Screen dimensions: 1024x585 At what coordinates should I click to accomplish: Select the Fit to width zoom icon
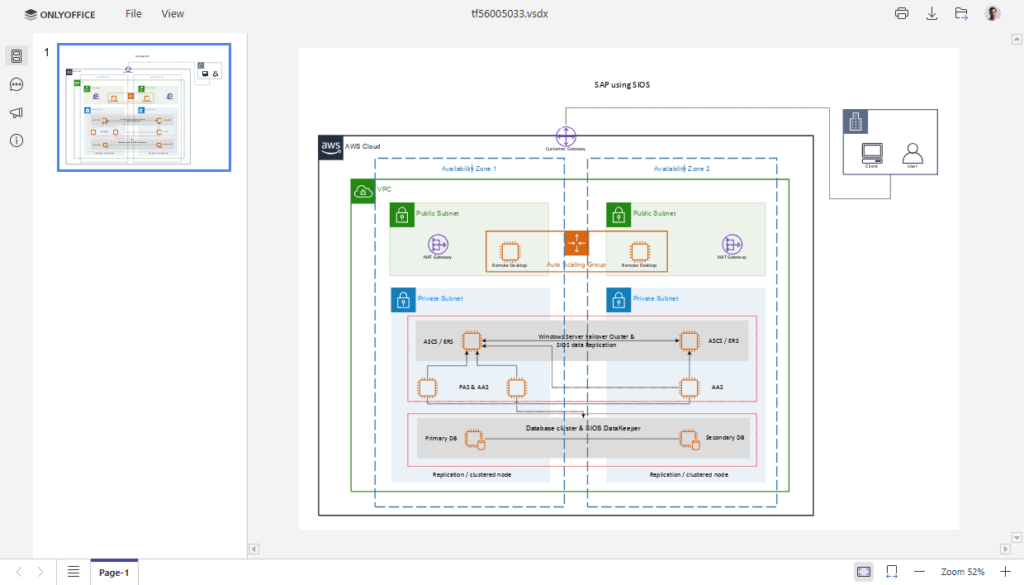click(x=891, y=571)
